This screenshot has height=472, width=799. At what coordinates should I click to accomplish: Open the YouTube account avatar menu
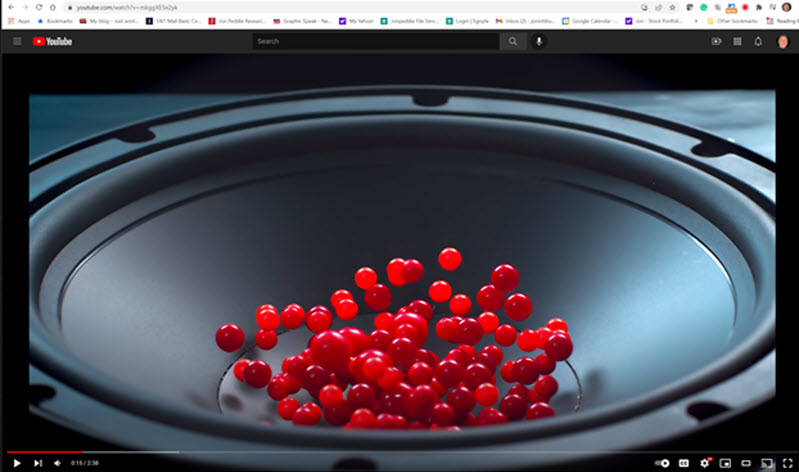click(783, 41)
